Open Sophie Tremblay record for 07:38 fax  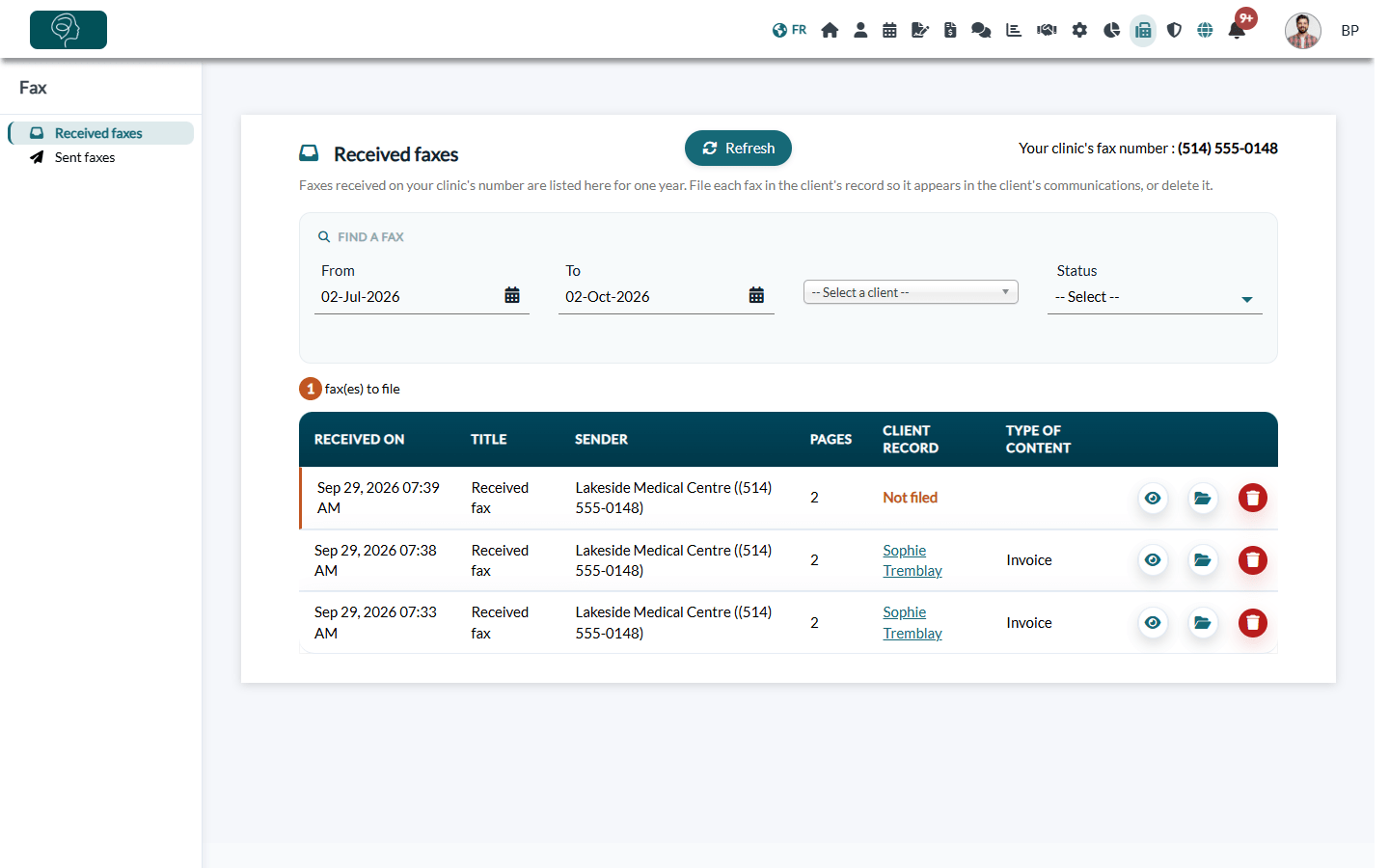[912, 560]
